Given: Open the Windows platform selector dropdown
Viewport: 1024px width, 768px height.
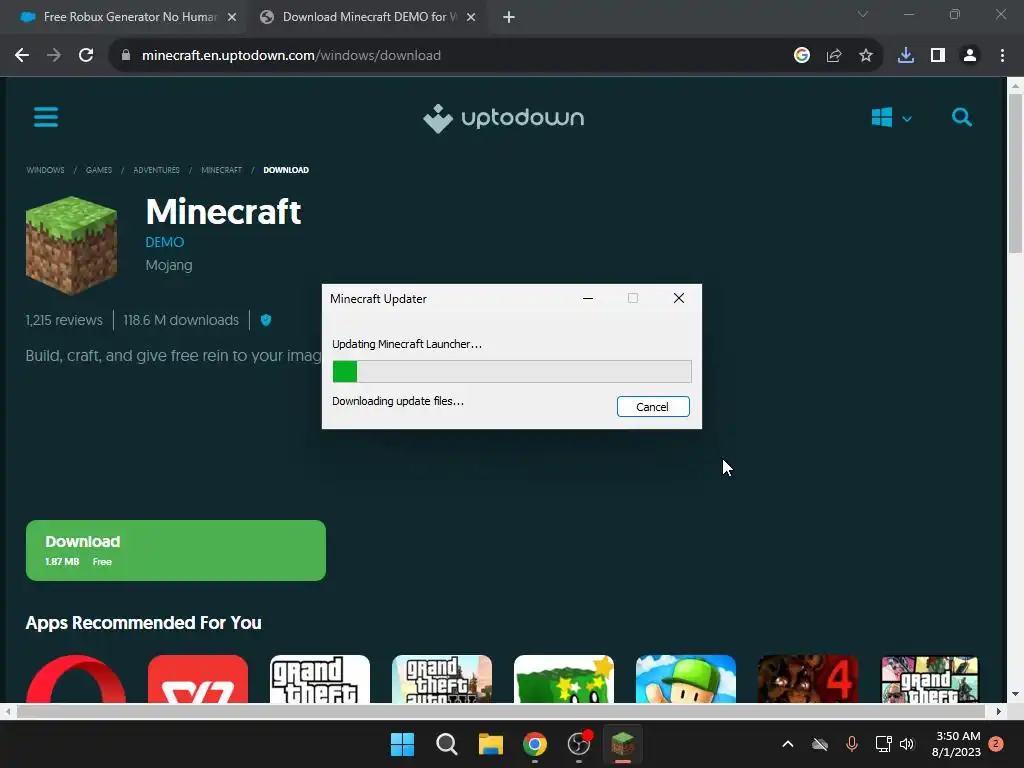Looking at the screenshot, I should coord(891,118).
